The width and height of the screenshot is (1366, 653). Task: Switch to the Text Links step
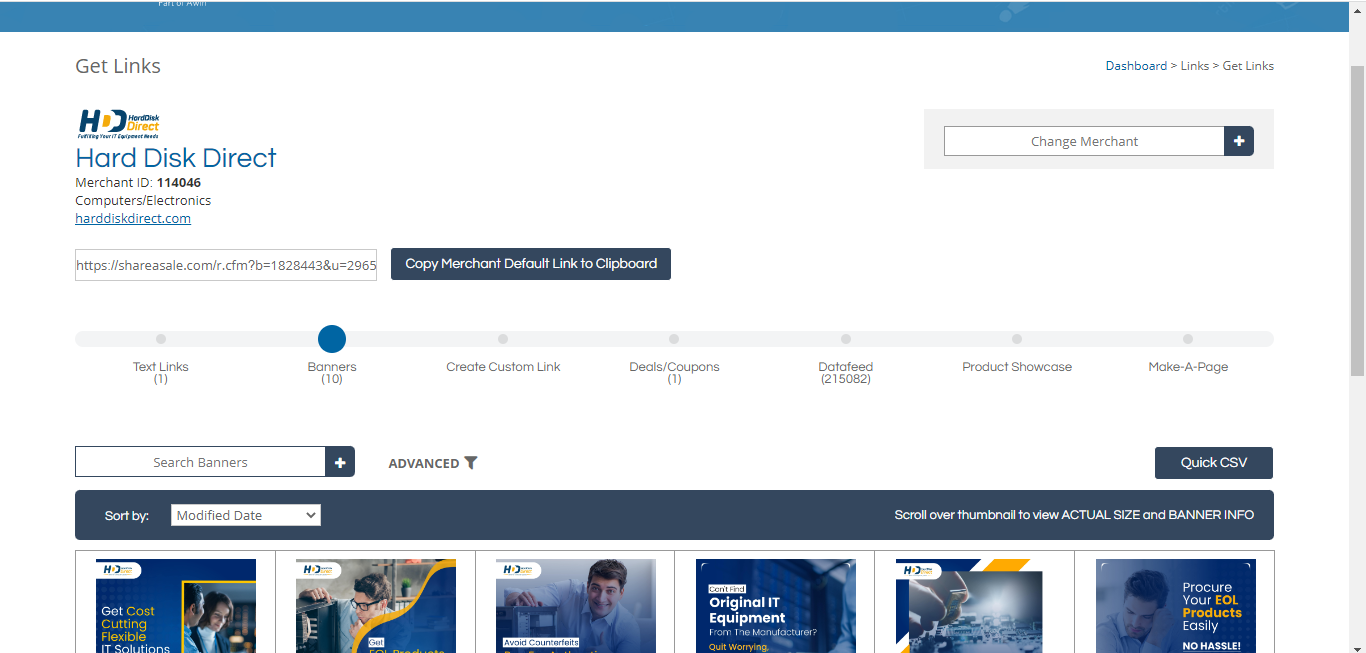tap(161, 366)
